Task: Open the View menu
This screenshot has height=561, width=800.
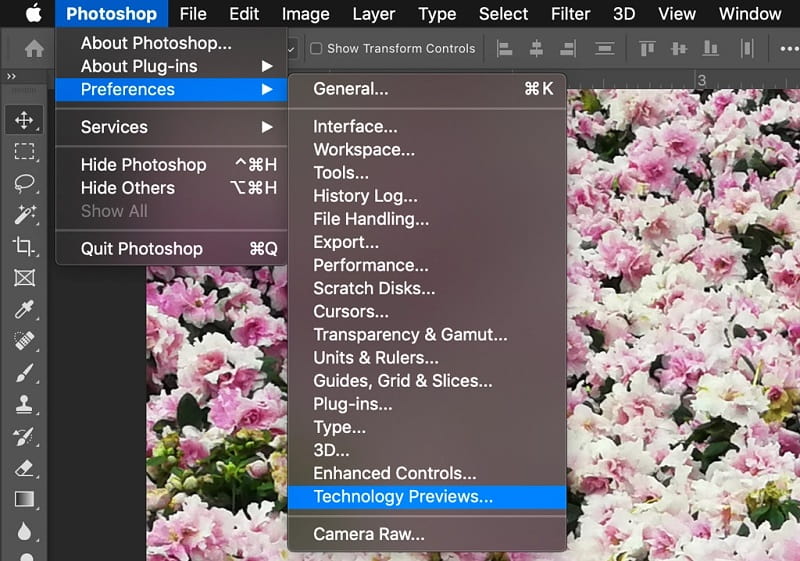Action: click(677, 14)
